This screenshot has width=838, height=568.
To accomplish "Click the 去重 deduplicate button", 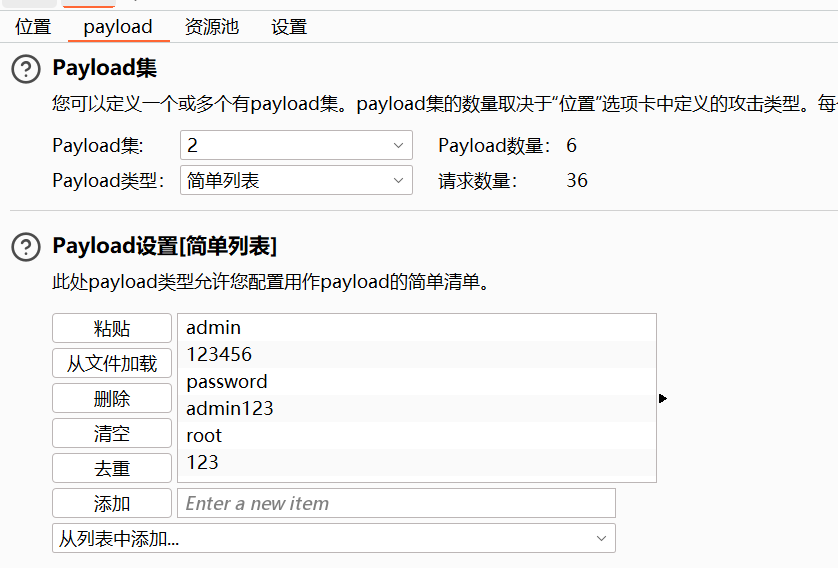I will click(x=112, y=468).
